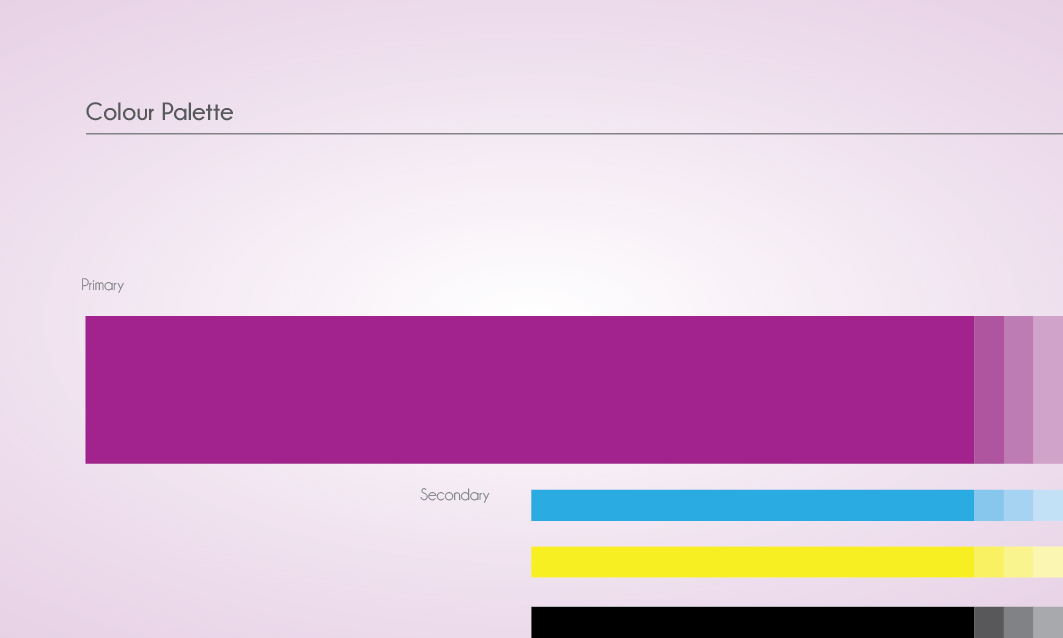Select the lightest grey tint swatch
This screenshot has width=1063, height=638.
click(x=1048, y=622)
